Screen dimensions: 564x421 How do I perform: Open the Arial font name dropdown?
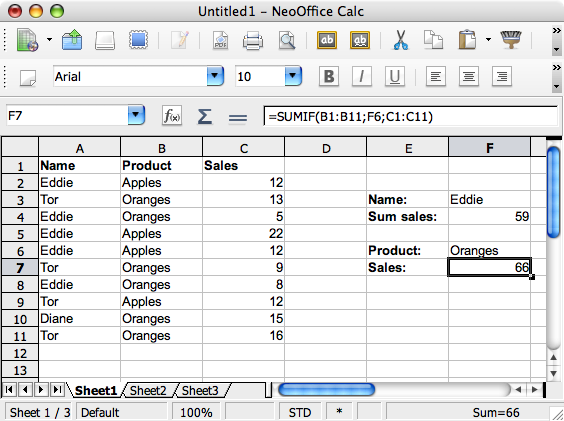pyautogui.click(x=215, y=76)
